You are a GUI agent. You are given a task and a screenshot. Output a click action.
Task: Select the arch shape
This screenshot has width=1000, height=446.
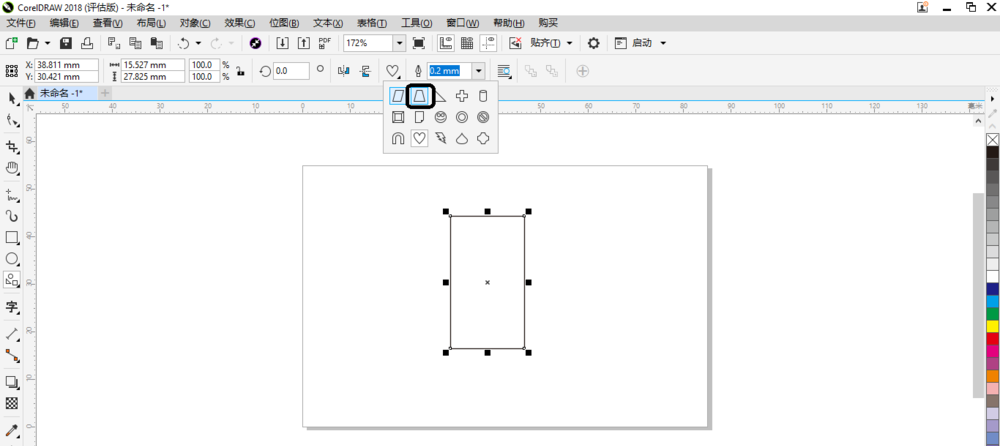coord(398,138)
